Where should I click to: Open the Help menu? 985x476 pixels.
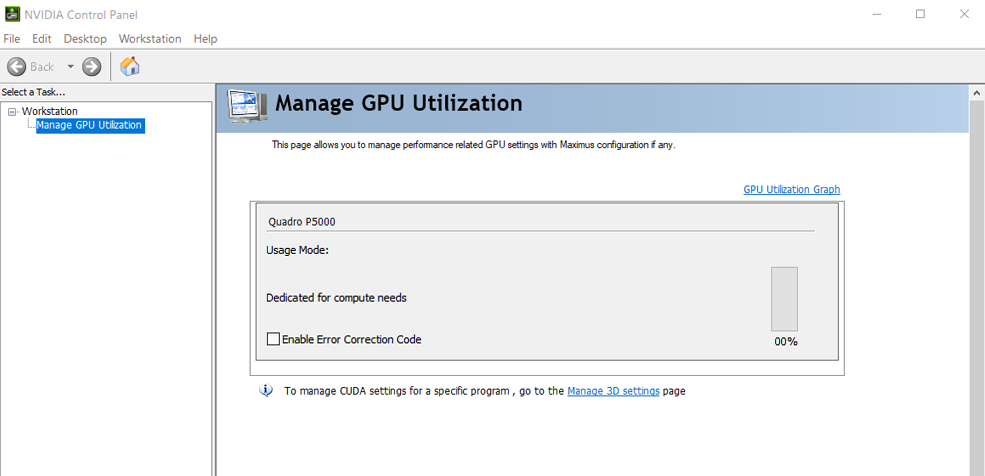[x=205, y=39]
